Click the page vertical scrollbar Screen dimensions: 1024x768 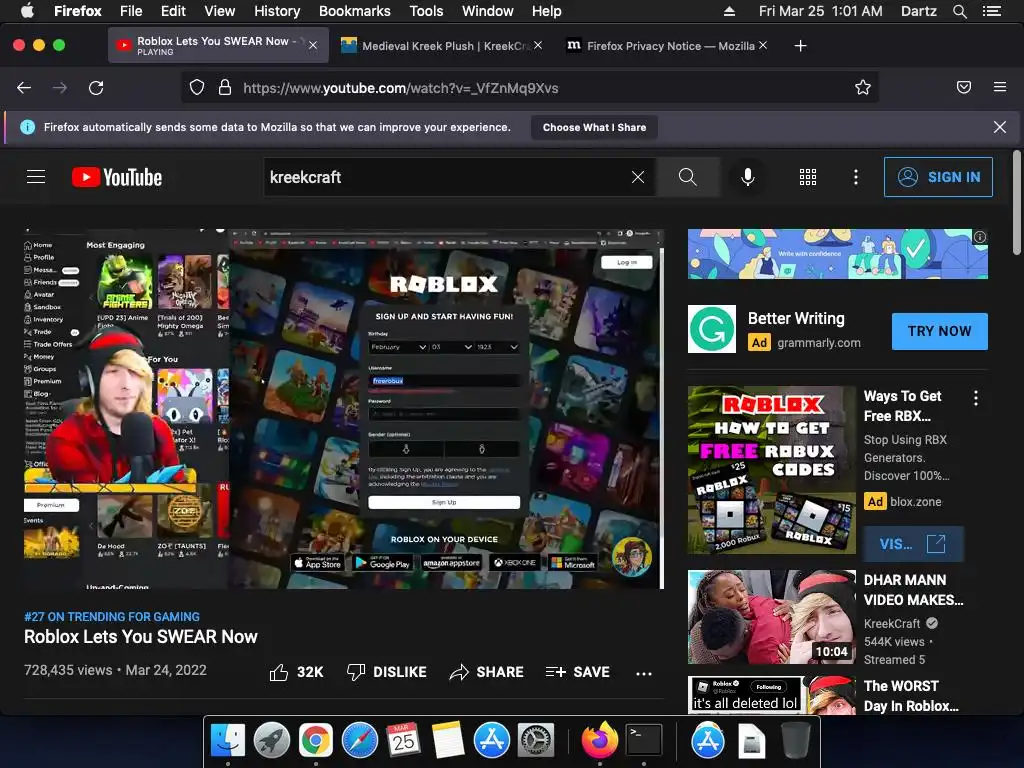1016,202
